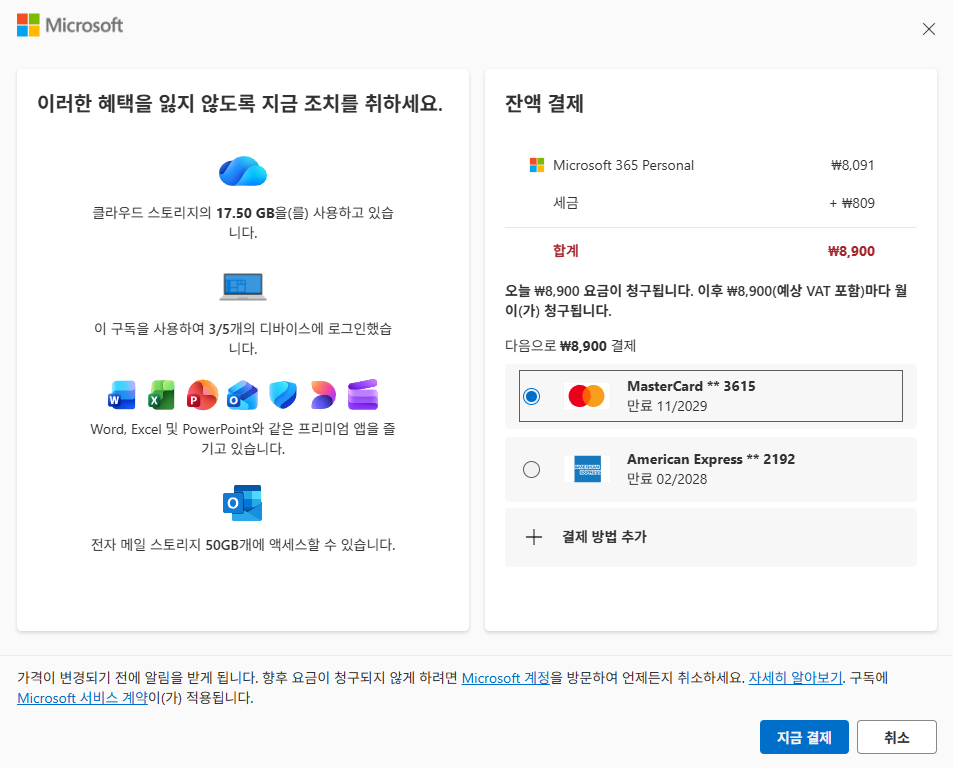Click the 다음으로 ₩8,900 결제 line
Viewport: 953px width, 768px height.
click(x=570, y=346)
